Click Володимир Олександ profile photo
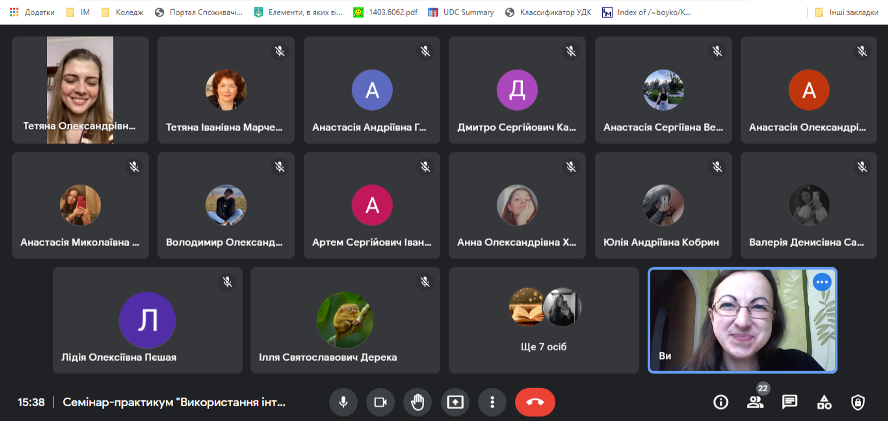 tap(226, 205)
